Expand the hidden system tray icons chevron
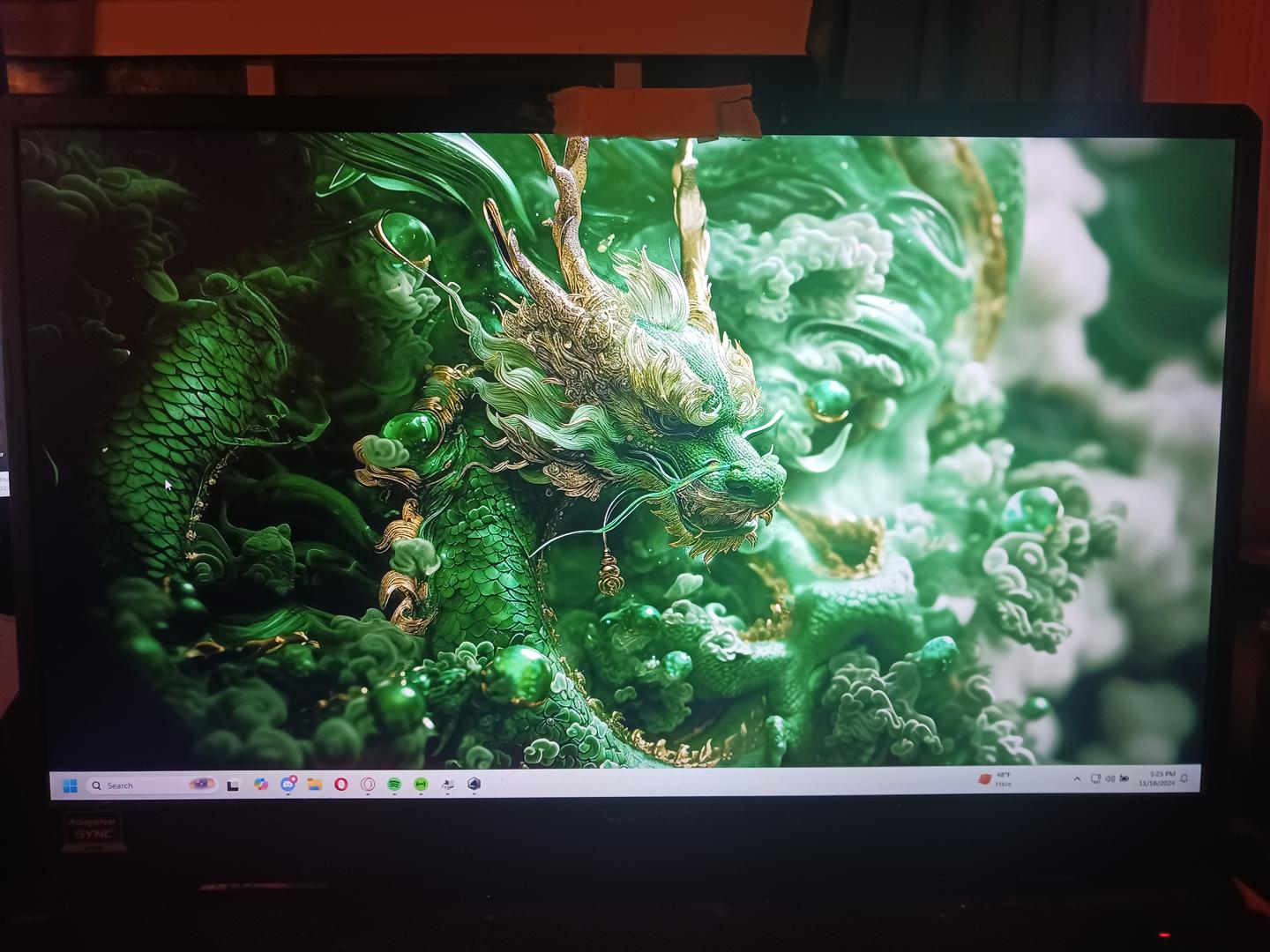The height and width of the screenshot is (952, 1270). point(1077,779)
